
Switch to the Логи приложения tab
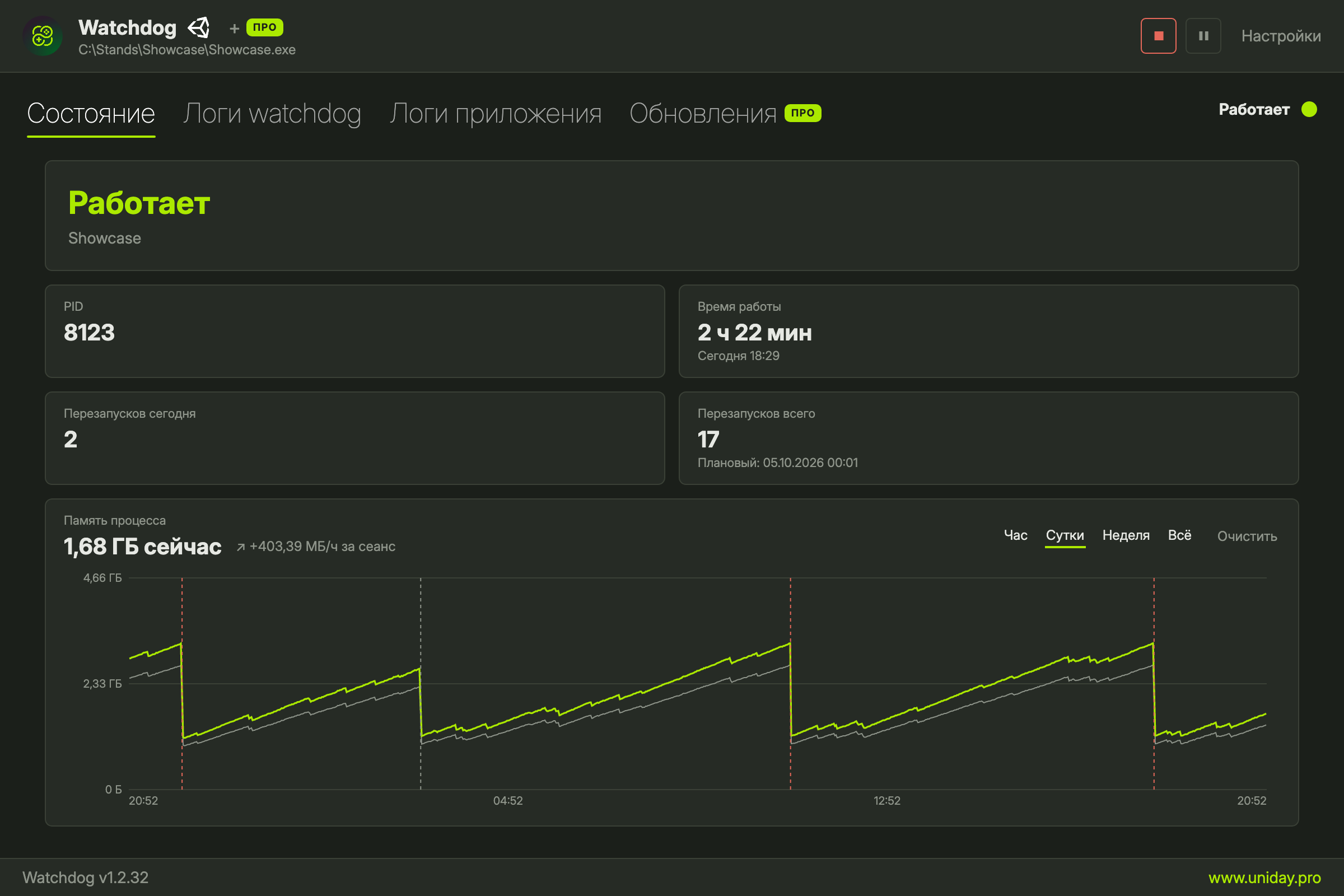tap(496, 114)
